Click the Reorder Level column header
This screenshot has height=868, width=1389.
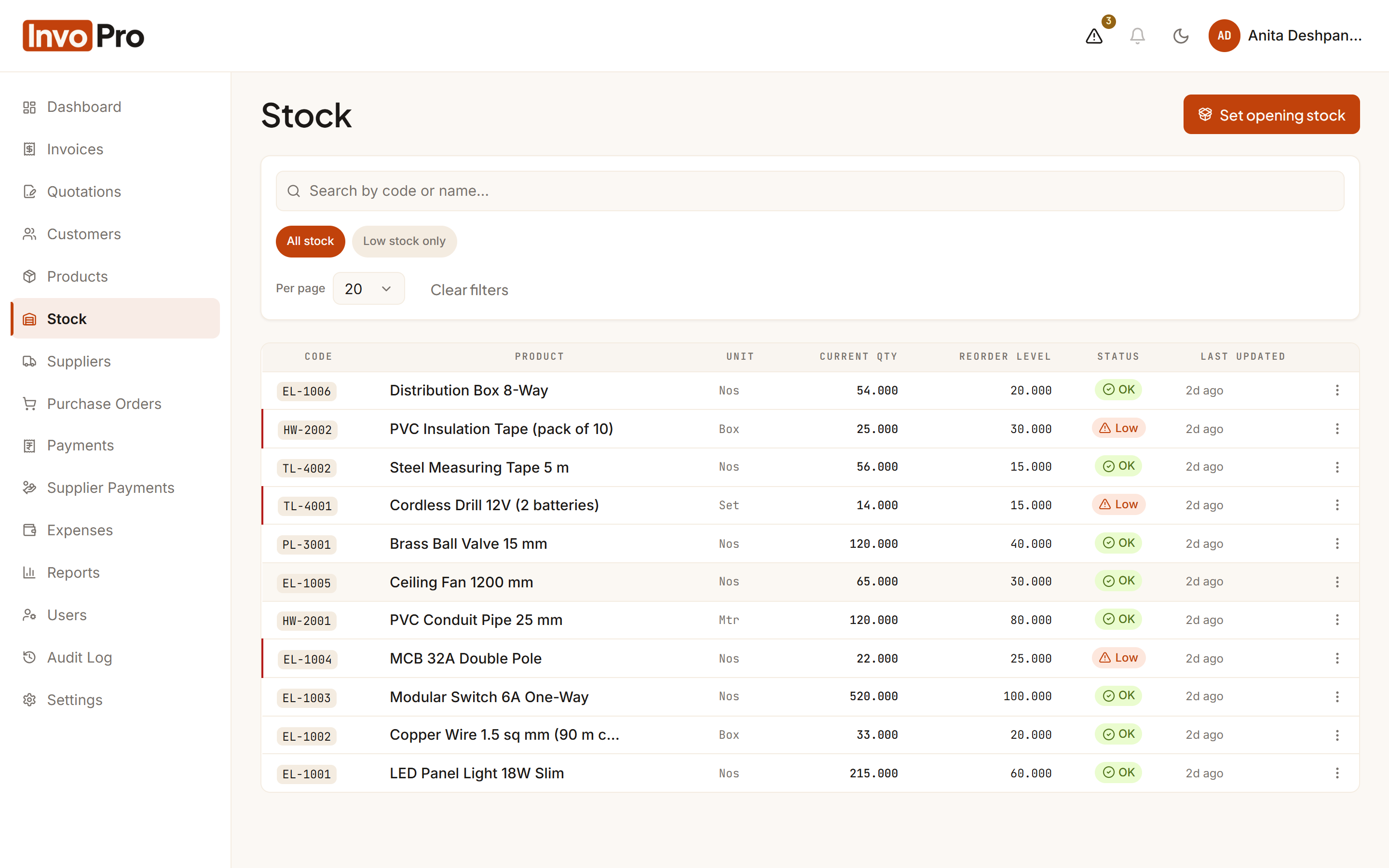click(x=1005, y=356)
